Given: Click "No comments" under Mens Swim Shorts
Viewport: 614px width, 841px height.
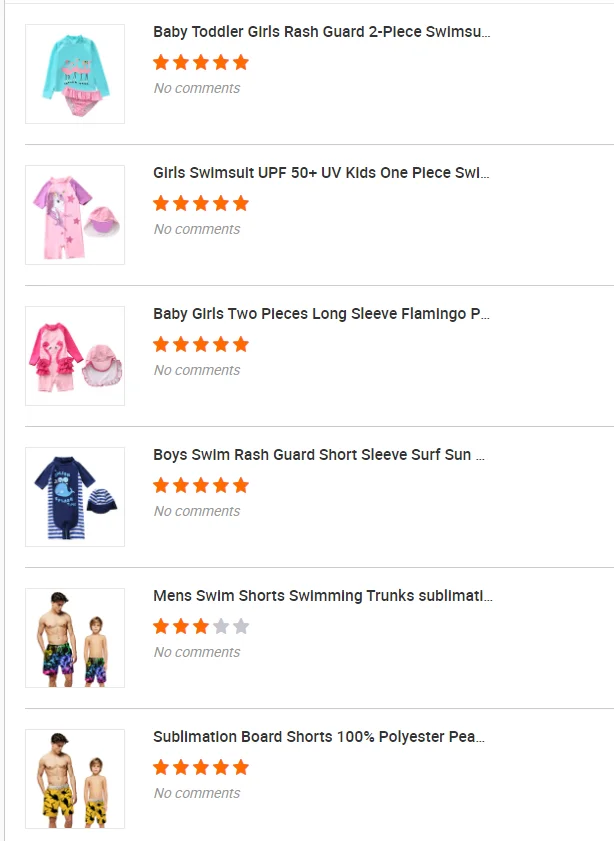Looking at the screenshot, I should point(197,652).
